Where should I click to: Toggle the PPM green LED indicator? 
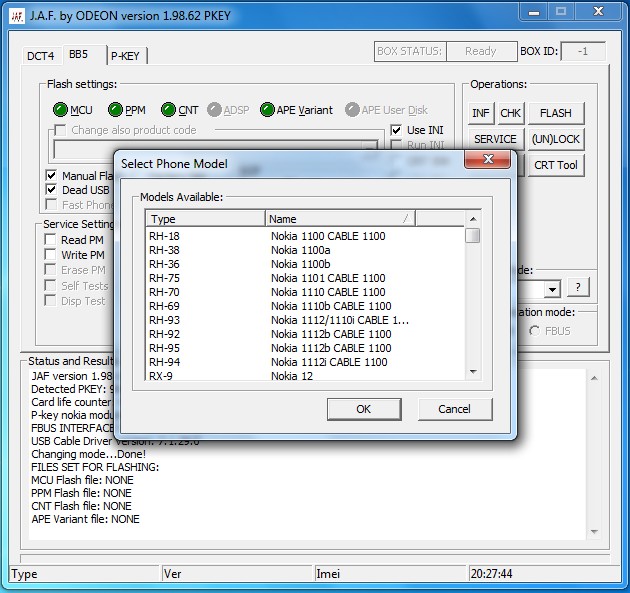tap(115, 110)
